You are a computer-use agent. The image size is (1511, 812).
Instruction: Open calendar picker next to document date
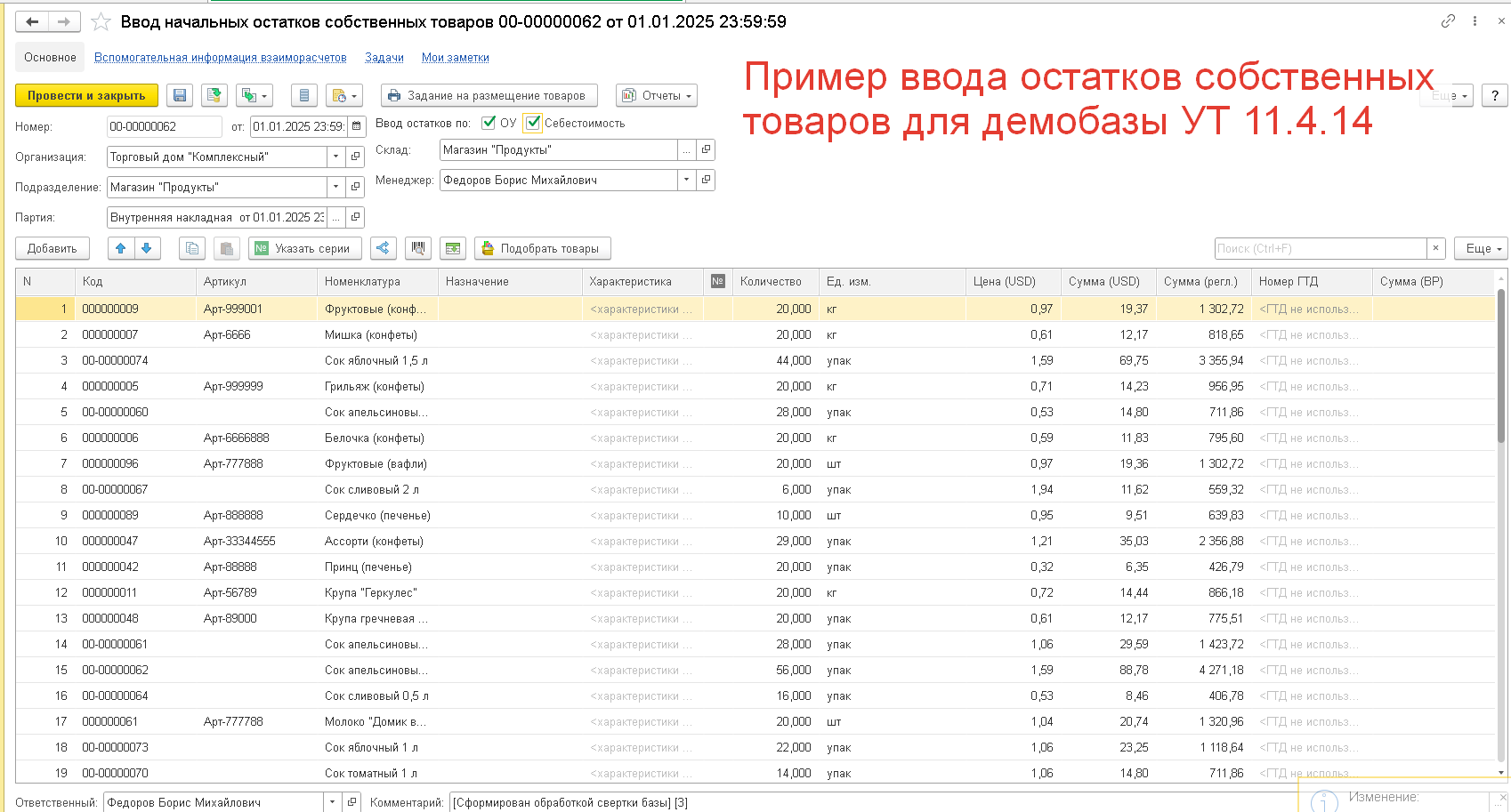tap(357, 127)
